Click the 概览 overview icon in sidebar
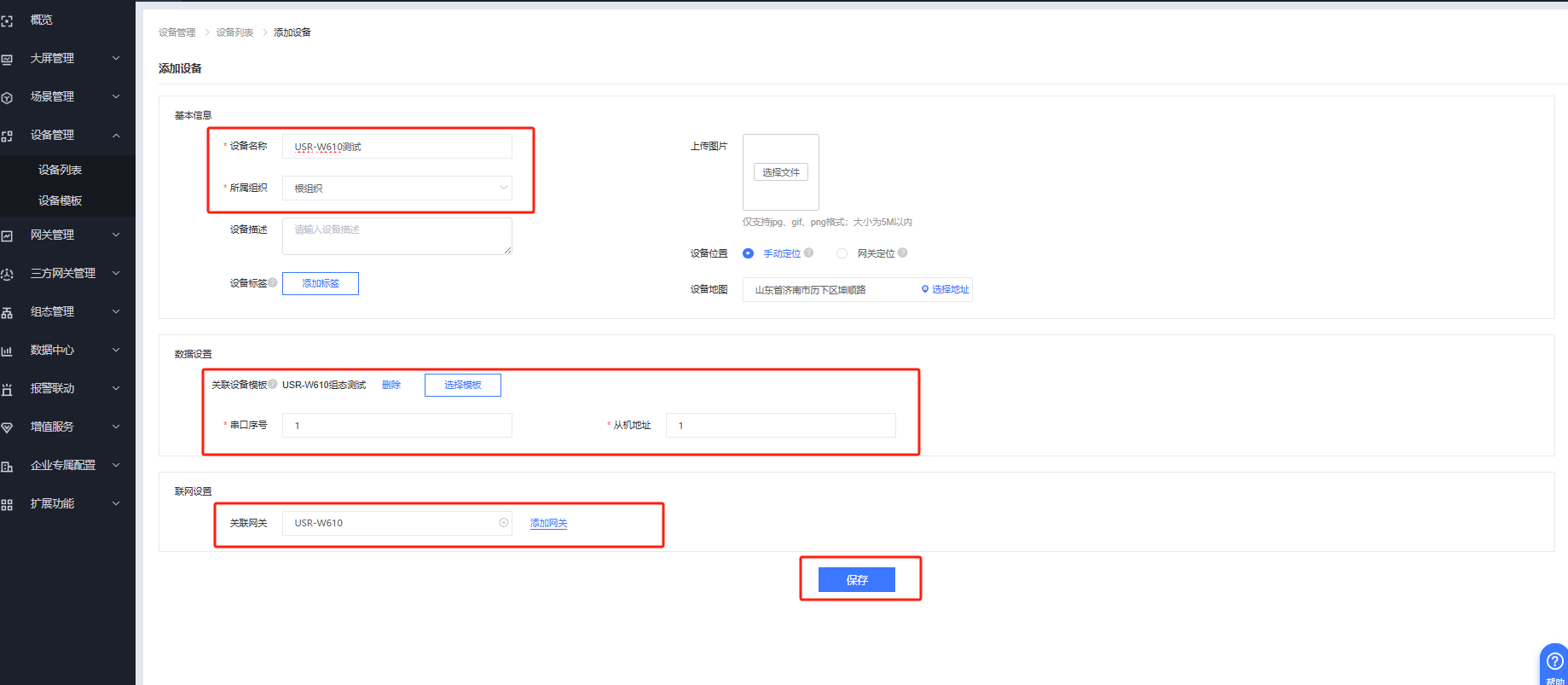 tap(7, 20)
